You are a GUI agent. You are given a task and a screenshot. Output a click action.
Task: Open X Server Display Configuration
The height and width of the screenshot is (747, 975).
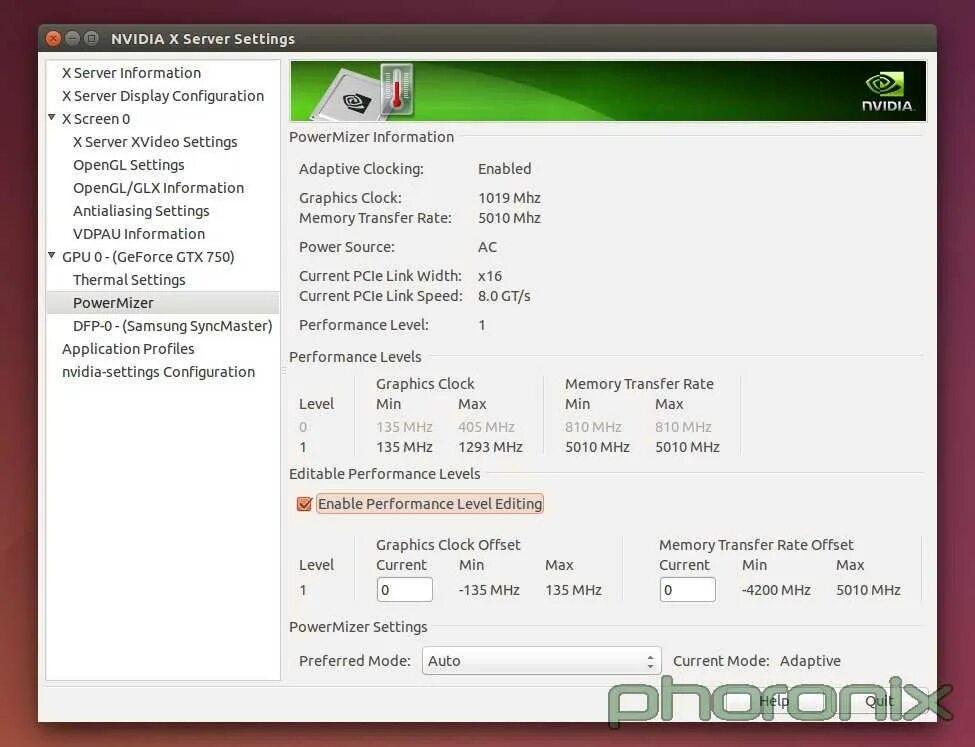coord(163,96)
